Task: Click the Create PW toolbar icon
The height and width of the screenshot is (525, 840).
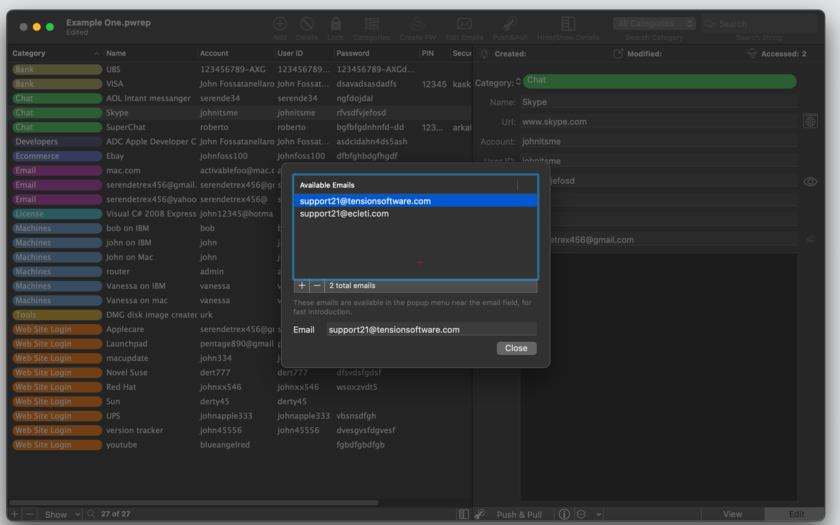Action: [x=417, y=24]
